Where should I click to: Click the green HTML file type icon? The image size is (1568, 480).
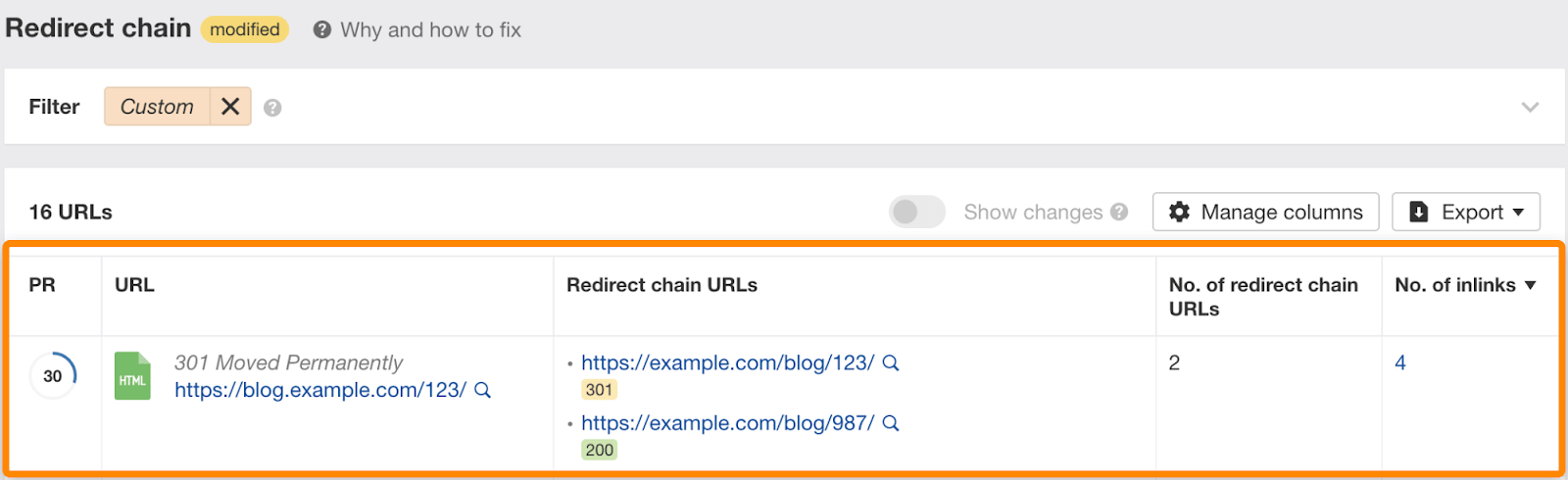pyautogui.click(x=132, y=376)
